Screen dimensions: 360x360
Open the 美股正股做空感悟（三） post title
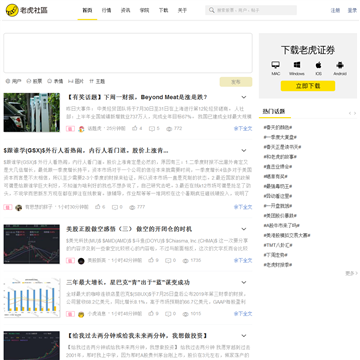tap(129, 229)
